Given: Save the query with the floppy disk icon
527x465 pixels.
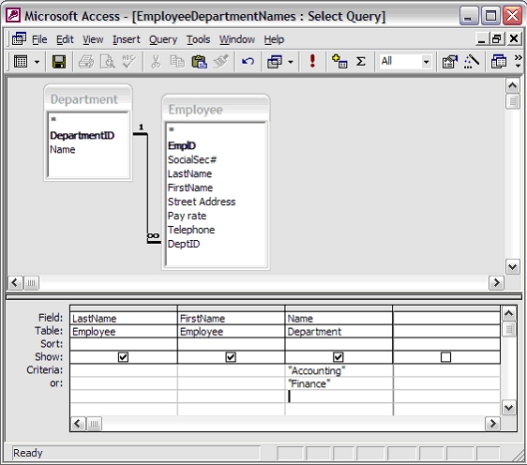Looking at the screenshot, I should (x=59, y=62).
